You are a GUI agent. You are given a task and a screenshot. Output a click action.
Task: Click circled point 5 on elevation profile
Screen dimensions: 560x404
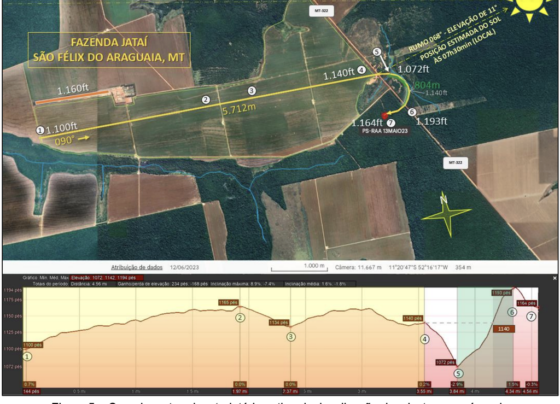pyautogui.click(x=459, y=373)
